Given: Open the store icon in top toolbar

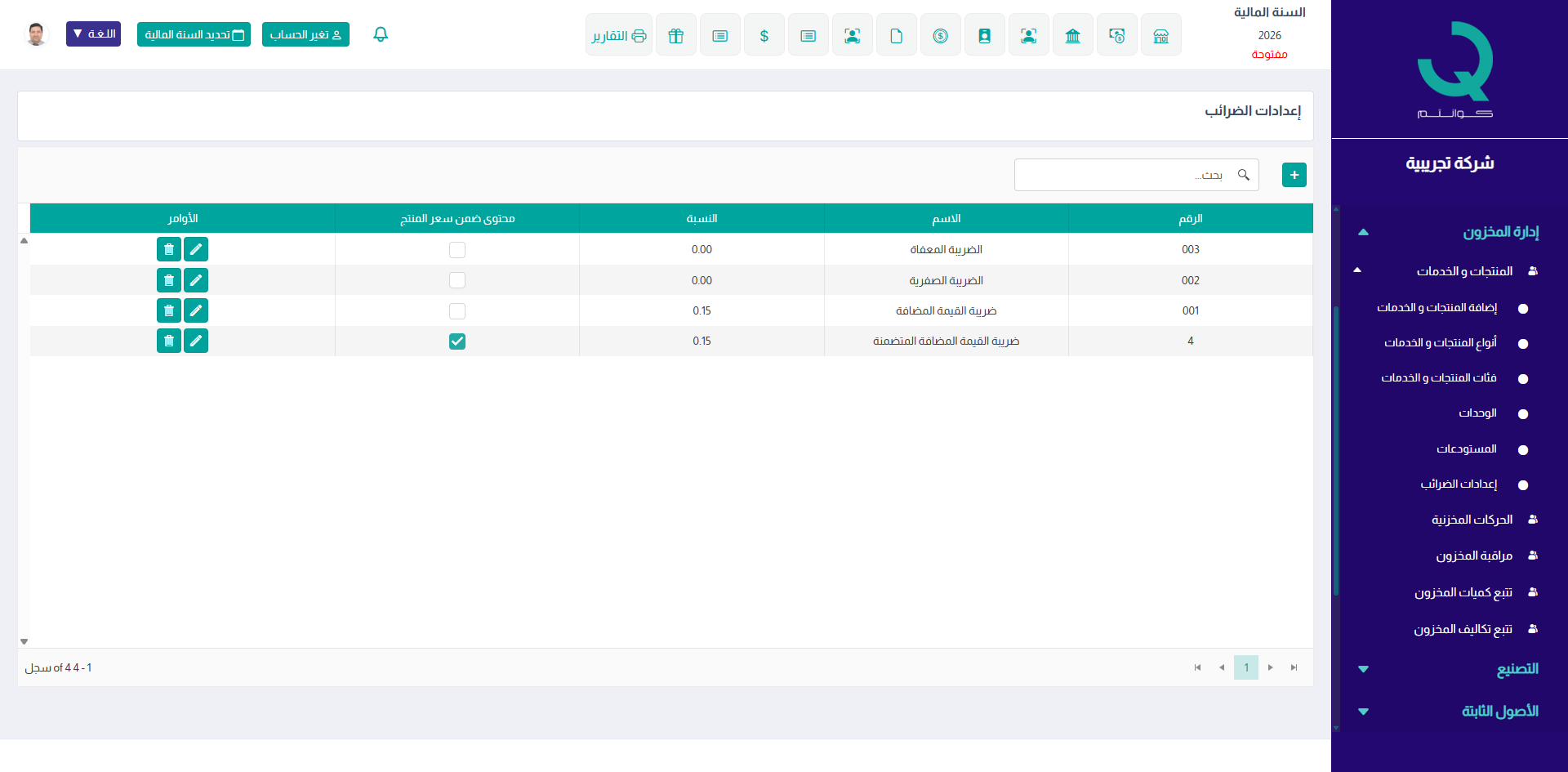Looking at the screenshot, I should pyautogui.click(x=1160, y=35).
